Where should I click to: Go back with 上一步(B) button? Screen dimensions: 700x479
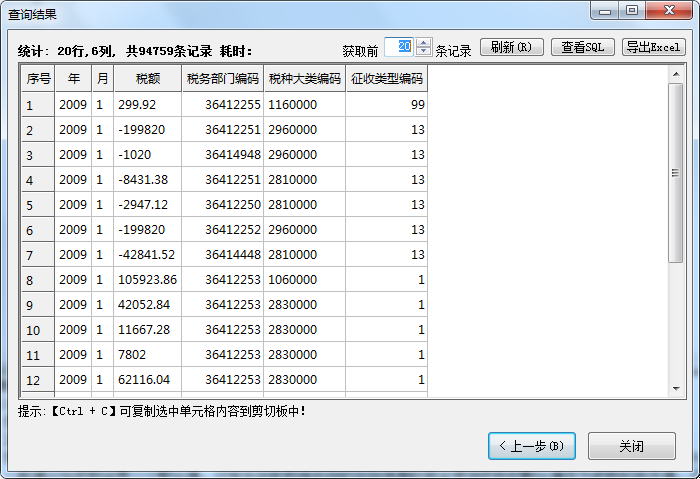pyautogui.click(x=532, y=446)
